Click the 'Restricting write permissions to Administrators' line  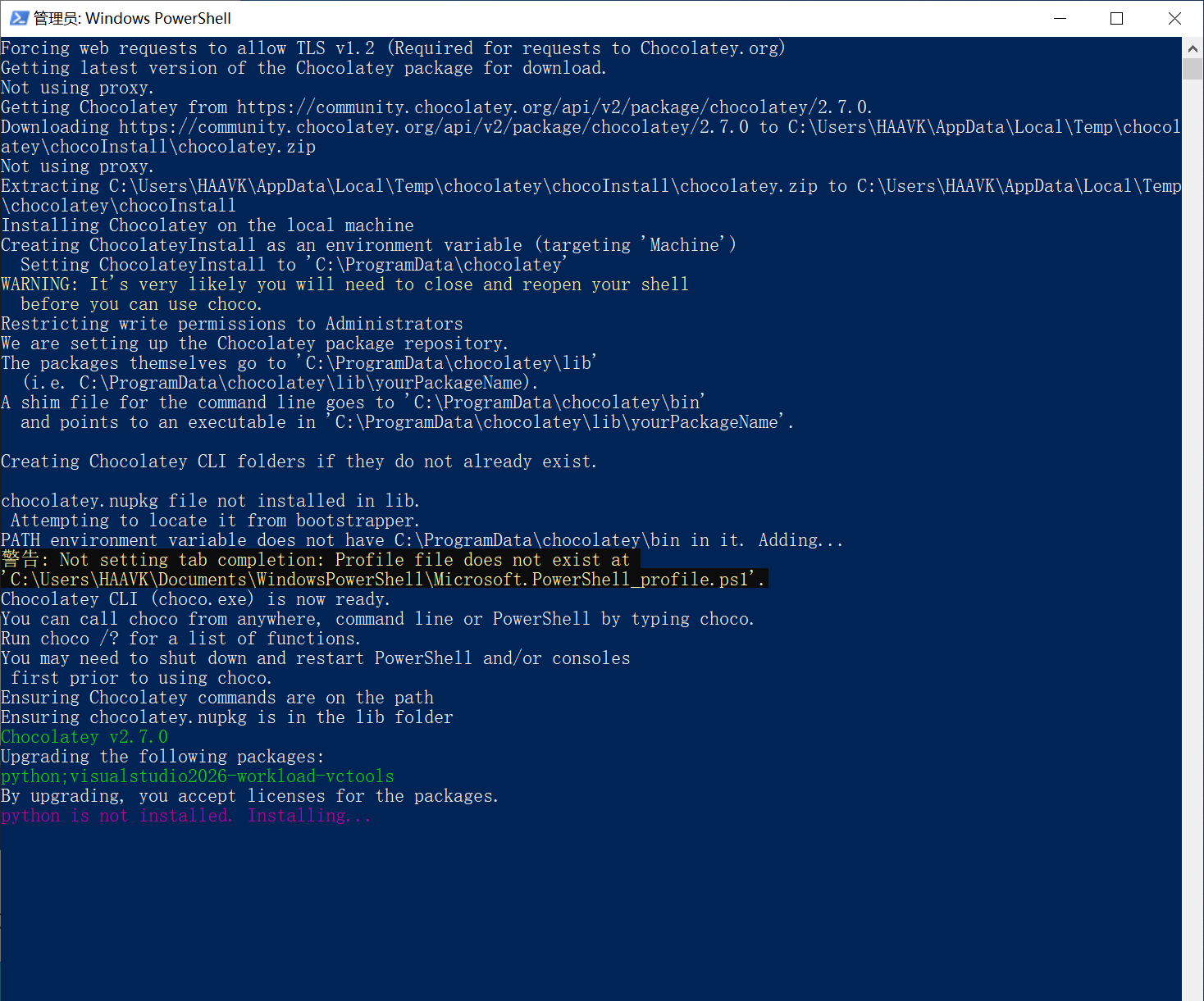(x=232, y=324)
